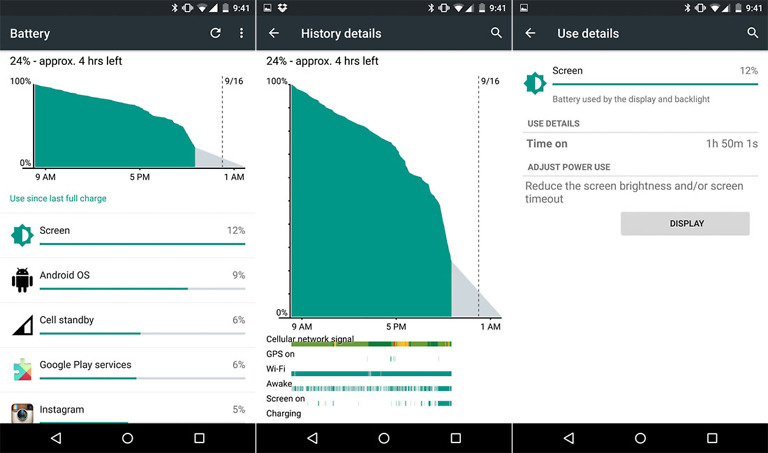Tap the refresh icon in Battery header
Screen dimensions: 768x453
coord(216,33)
